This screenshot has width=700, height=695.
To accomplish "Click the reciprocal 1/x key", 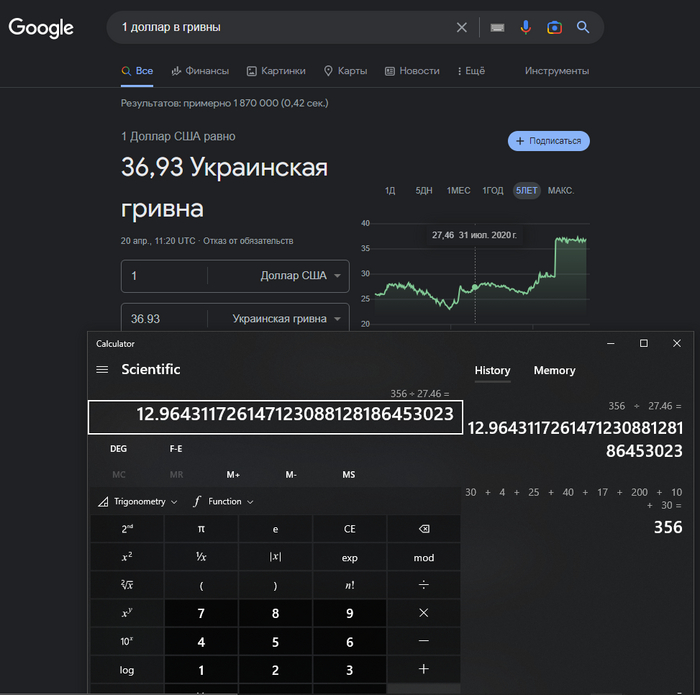I will click(x=201, y=557).
